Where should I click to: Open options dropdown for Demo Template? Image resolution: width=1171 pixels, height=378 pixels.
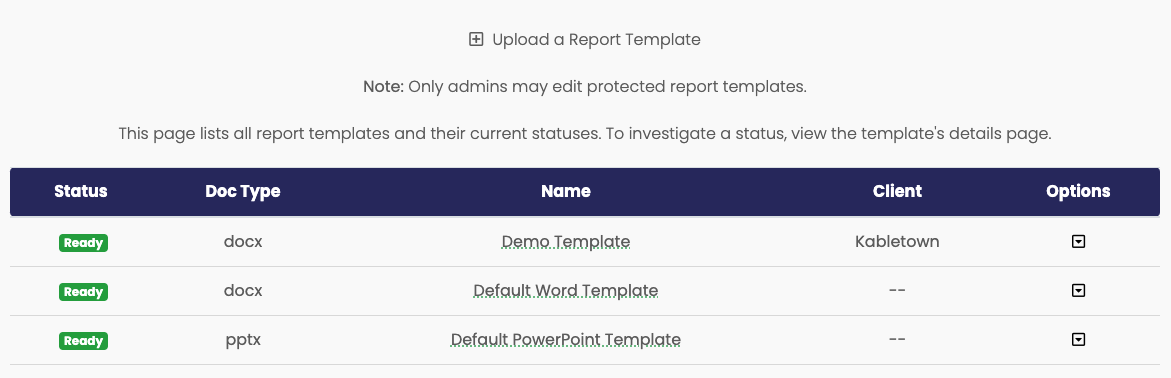pyautogui.click(x=1078, y=241)
